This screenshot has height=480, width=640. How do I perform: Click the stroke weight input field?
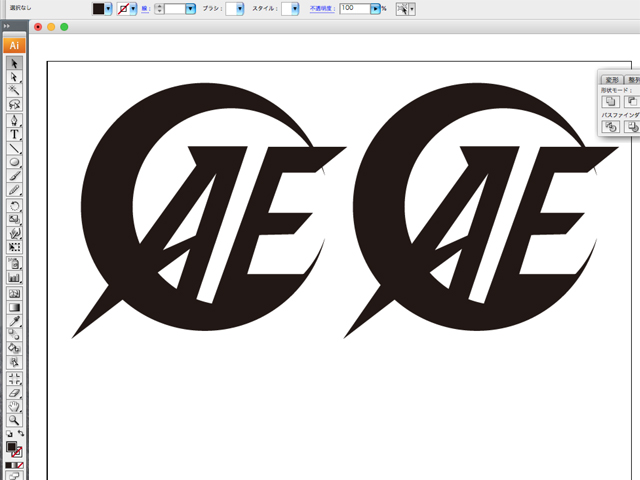[x=175, y=9]
